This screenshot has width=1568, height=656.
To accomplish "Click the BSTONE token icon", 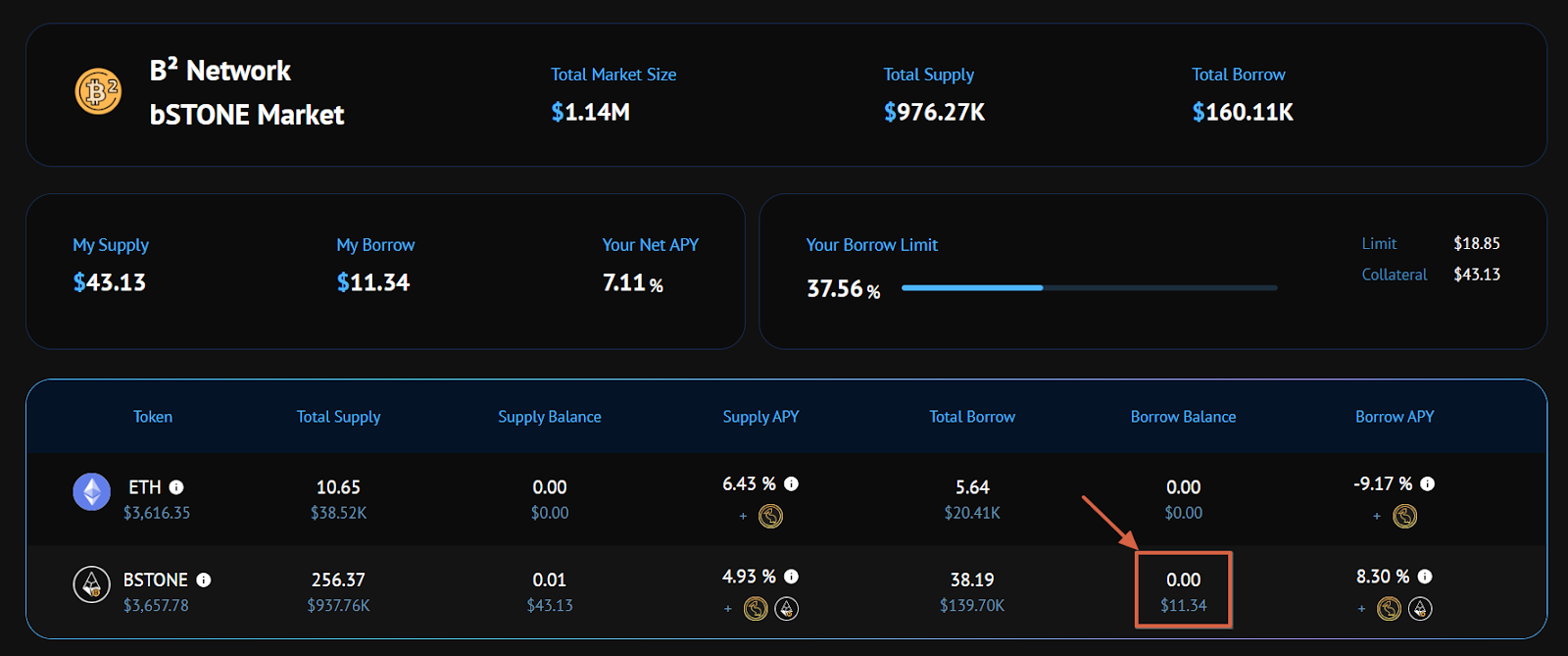I will (x=92, y=584).
